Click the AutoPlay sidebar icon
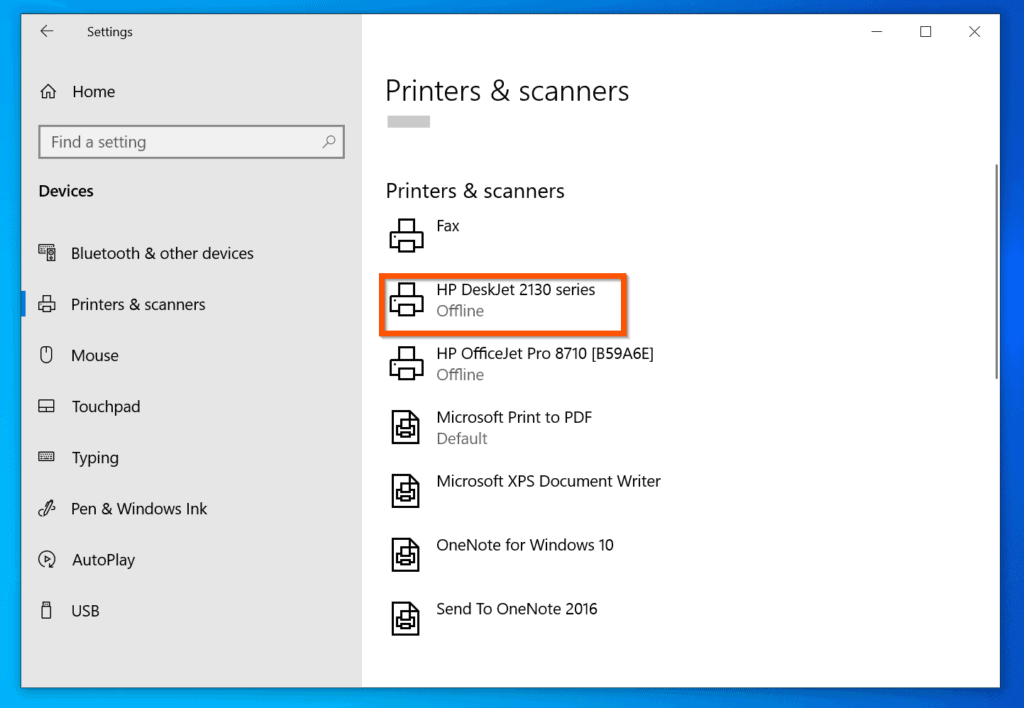The height and width of the screenshot is (708, 1024). pos(47,559)
